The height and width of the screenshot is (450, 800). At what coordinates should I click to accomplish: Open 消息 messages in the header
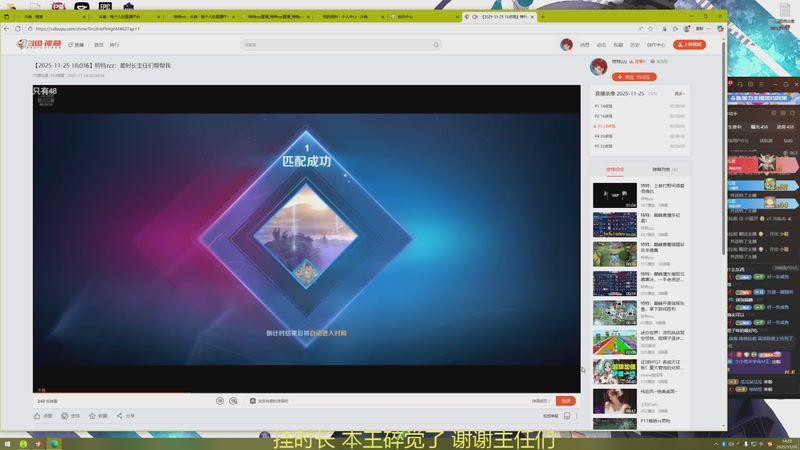tap(585, 45)
